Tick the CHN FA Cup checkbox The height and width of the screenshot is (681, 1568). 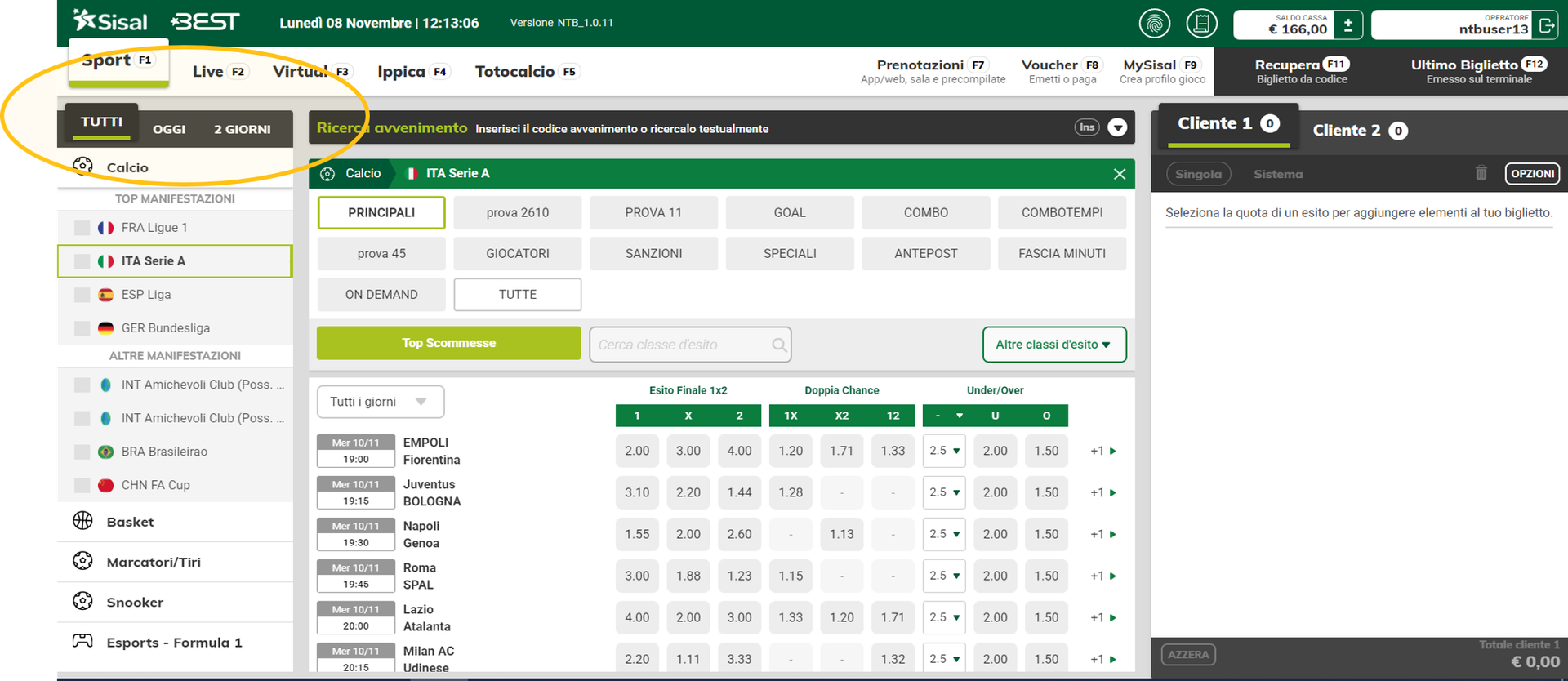point(82,485)
